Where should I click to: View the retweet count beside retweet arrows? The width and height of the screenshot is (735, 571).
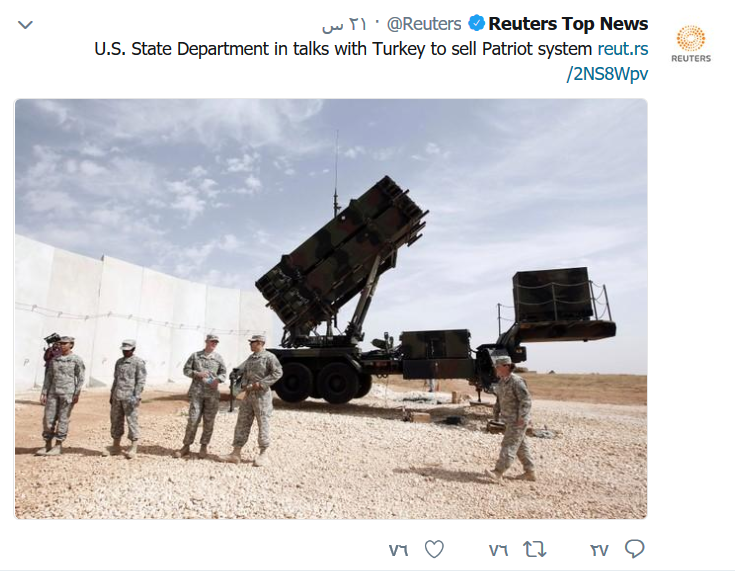point(498,550)
